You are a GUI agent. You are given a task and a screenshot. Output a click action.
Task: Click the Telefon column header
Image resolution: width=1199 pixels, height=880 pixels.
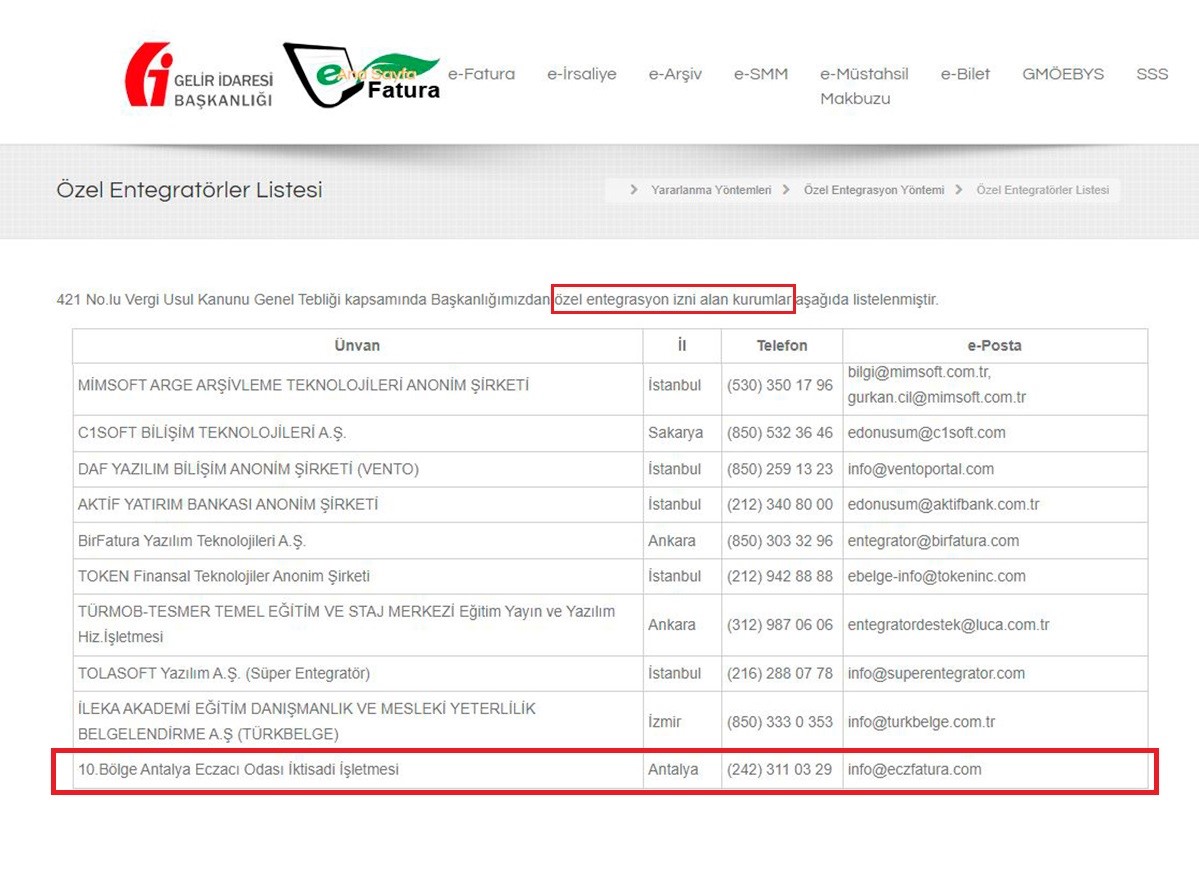coord(781,346)
